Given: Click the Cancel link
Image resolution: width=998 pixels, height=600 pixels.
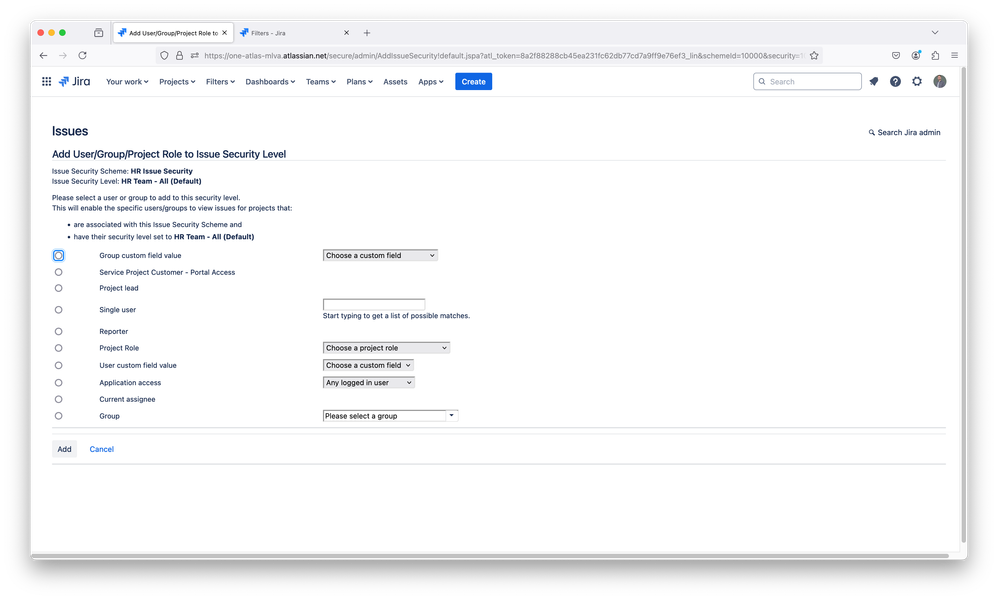Looking at the screenshot, I should click(x=101, y=449).
